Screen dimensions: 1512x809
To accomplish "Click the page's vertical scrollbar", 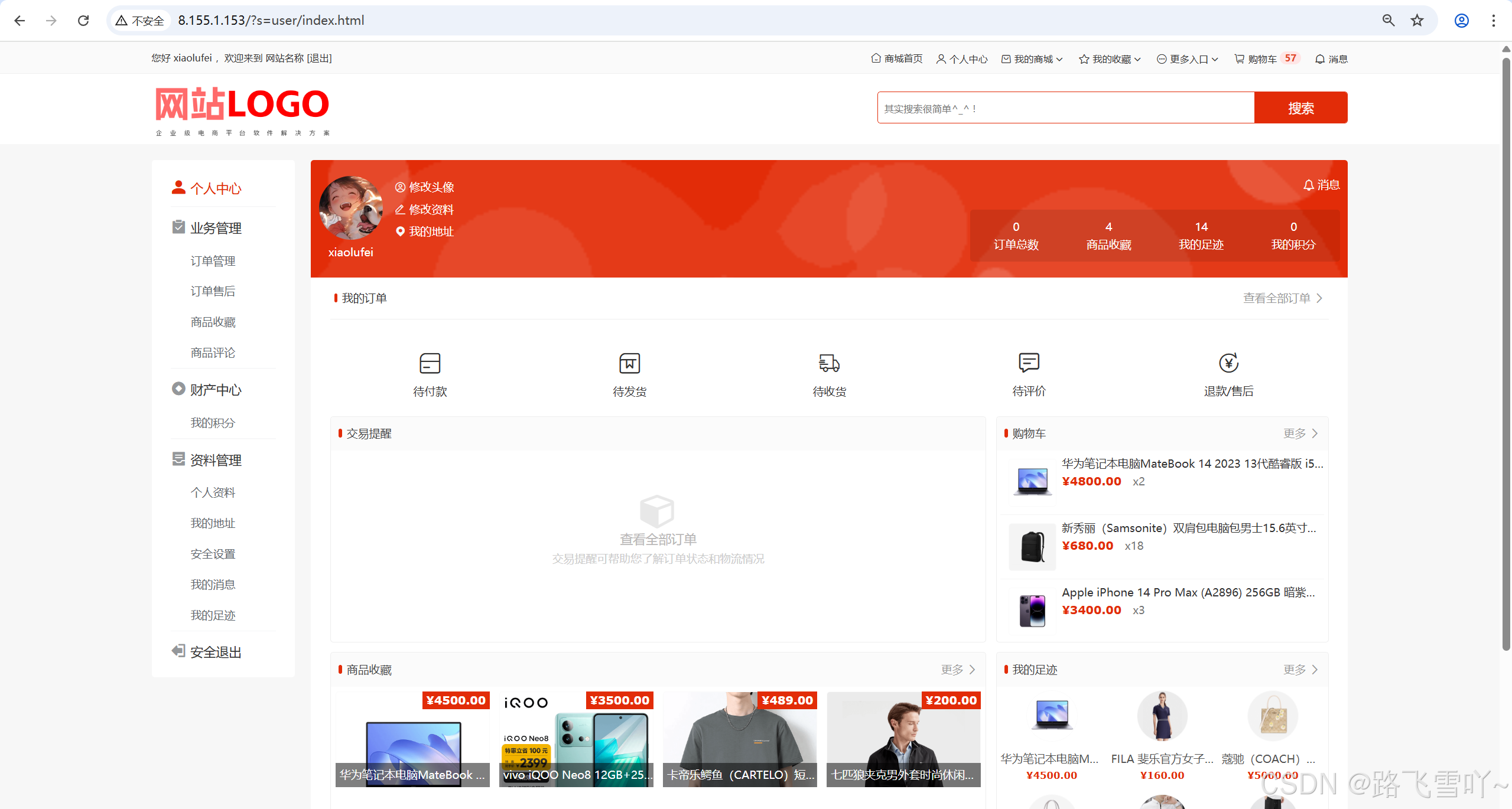I will [1506, 354].
